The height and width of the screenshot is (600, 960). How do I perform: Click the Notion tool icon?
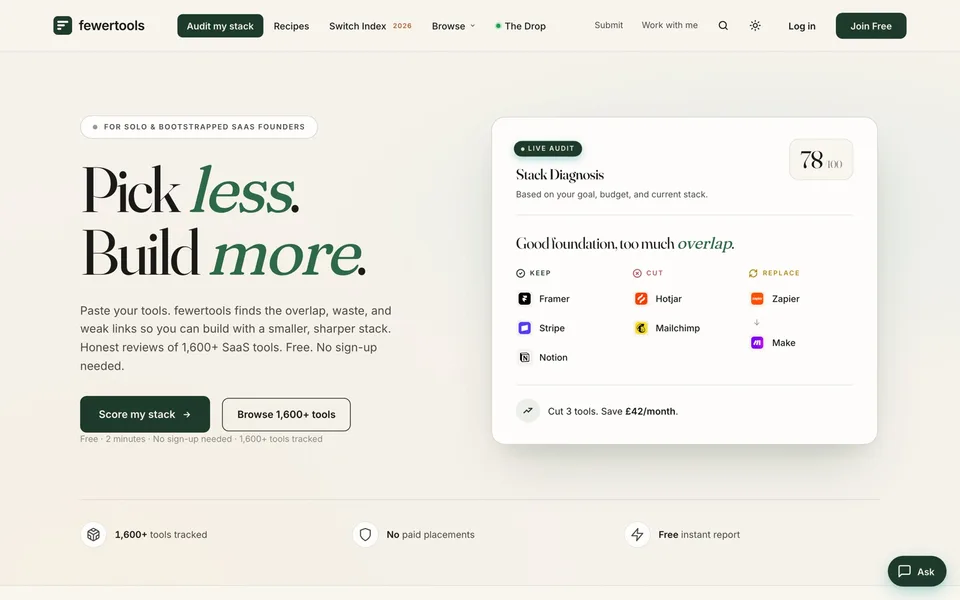pyautogui.click(x=525, y=358)
